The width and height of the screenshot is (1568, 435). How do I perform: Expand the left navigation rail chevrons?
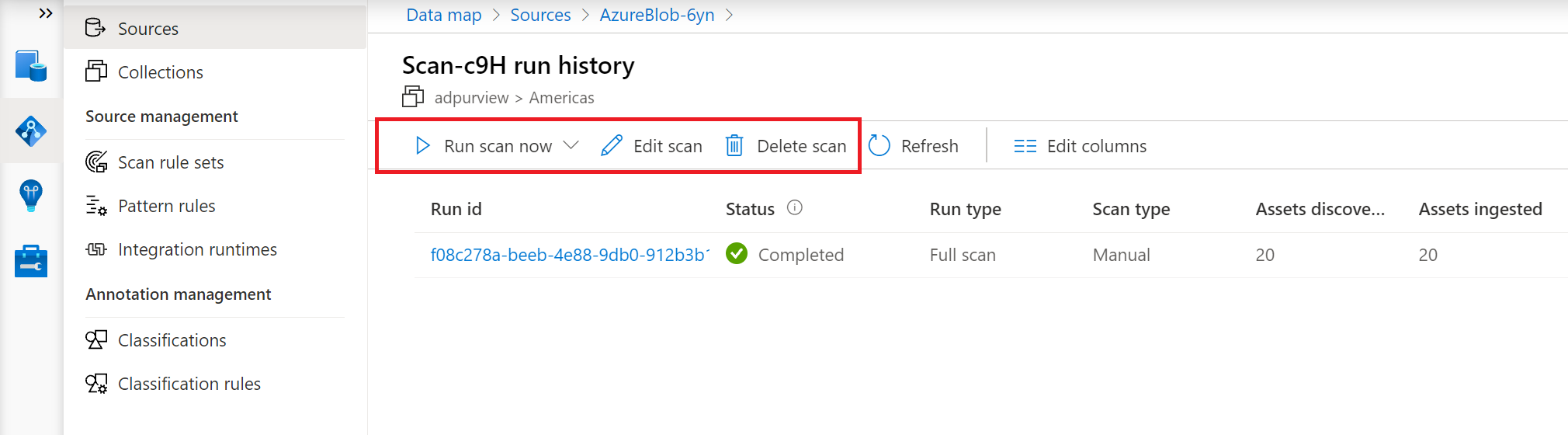[x=46, y=13]
